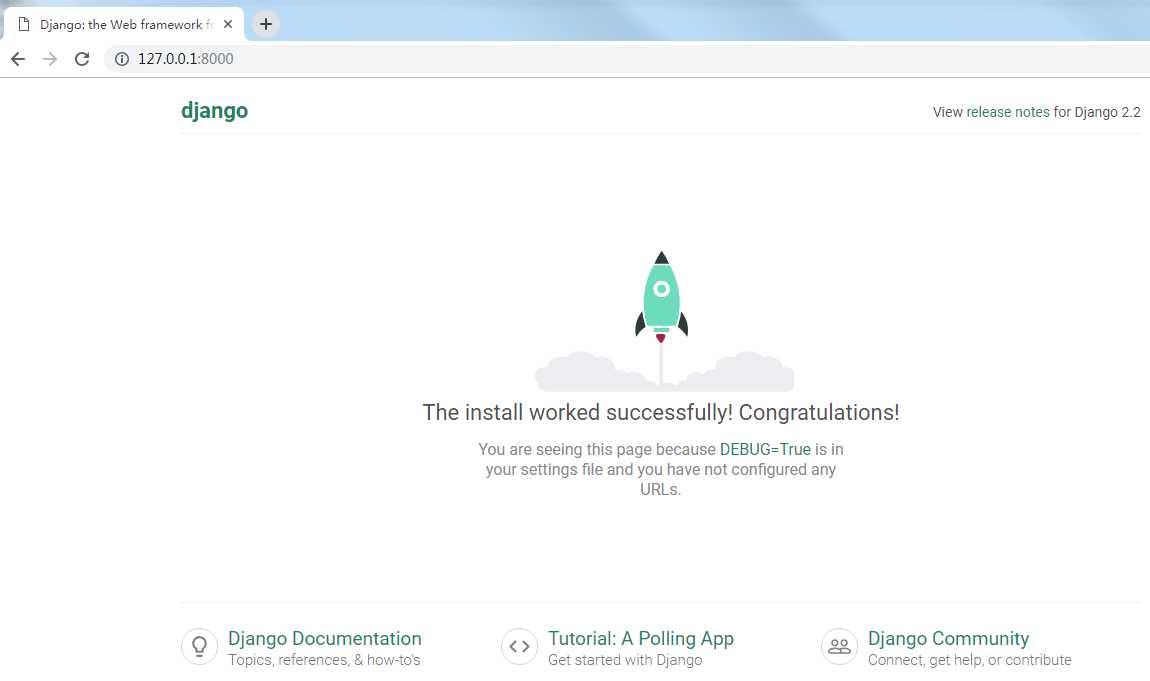The height and width of the screenshot is (681, 1150).
Task: Open Django Community link
Action: point(948,638)
